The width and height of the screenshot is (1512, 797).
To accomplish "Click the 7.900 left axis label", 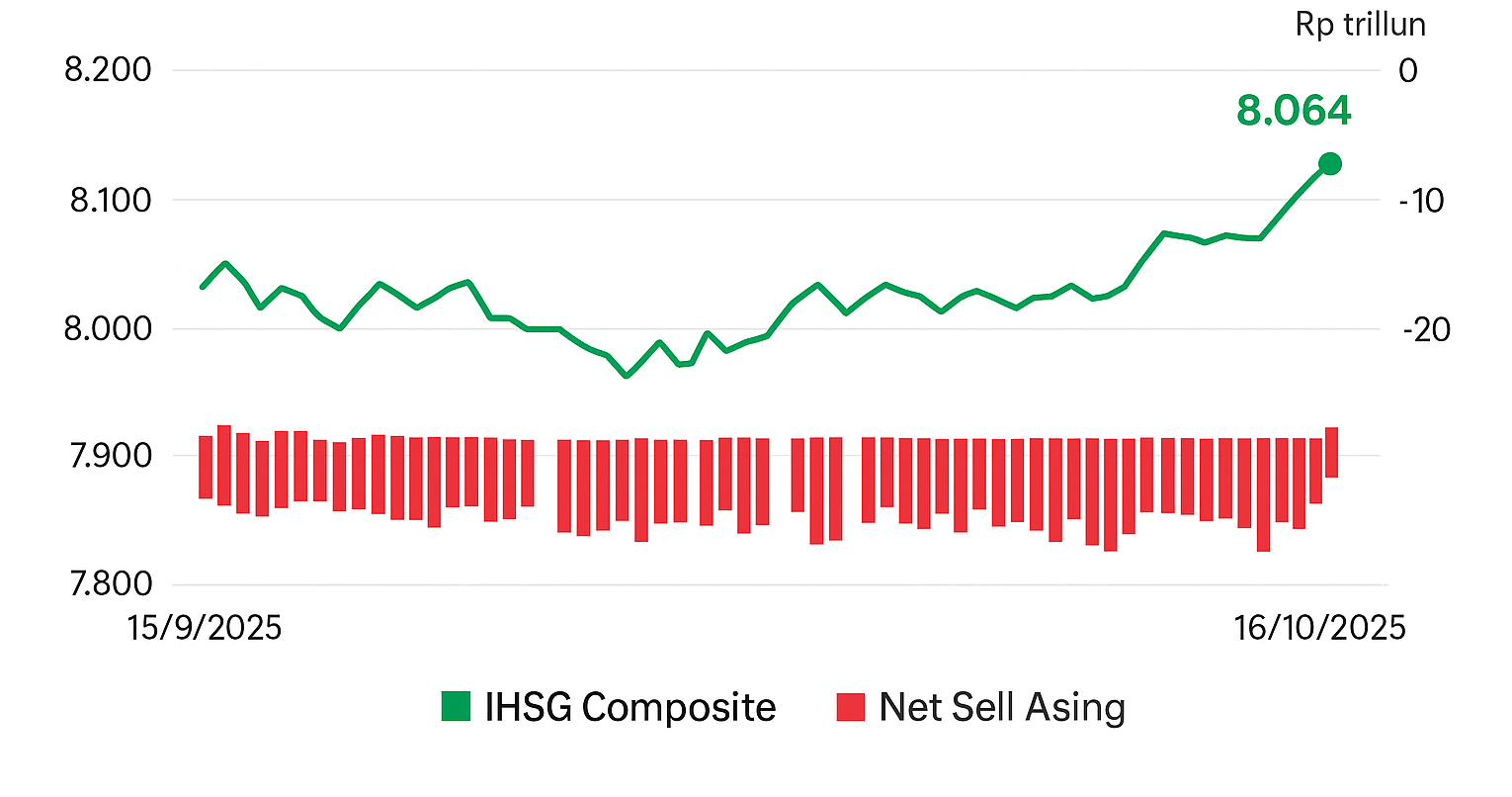I will 109,456.
